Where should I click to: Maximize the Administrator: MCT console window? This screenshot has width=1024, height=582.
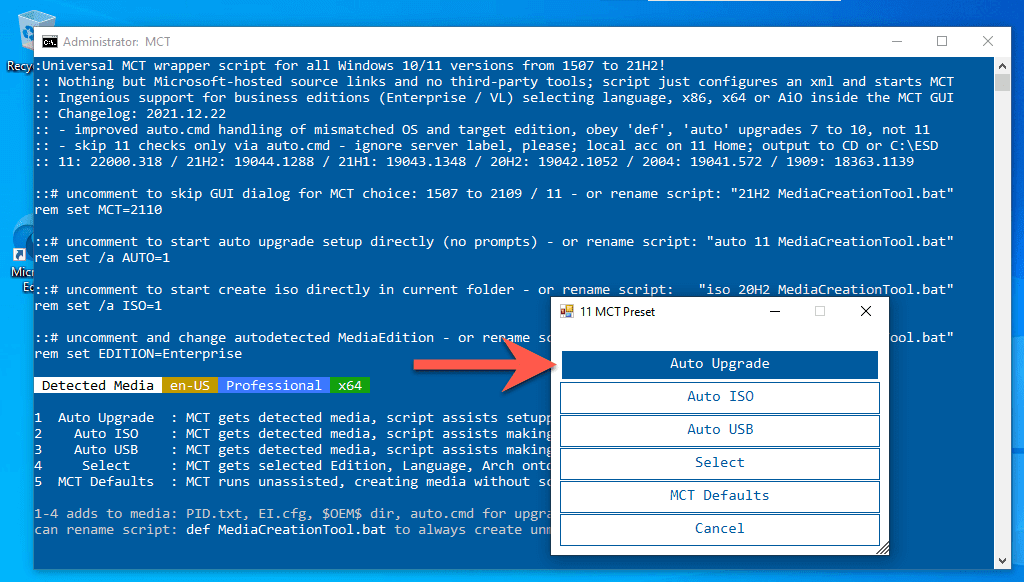tap(941, 41)
